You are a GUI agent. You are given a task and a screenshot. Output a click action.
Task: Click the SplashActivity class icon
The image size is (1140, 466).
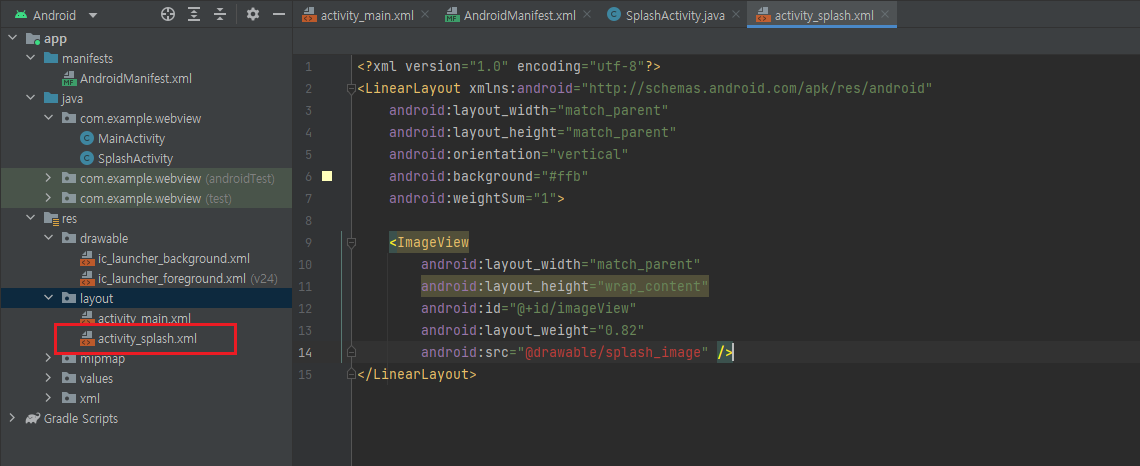pos(87,158)
